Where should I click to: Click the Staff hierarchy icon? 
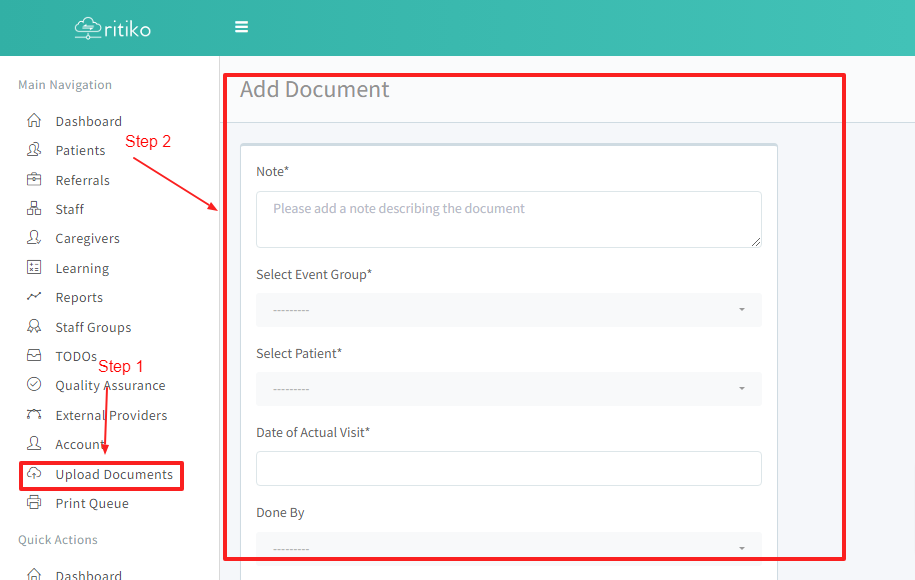click(x=34, y=209)
